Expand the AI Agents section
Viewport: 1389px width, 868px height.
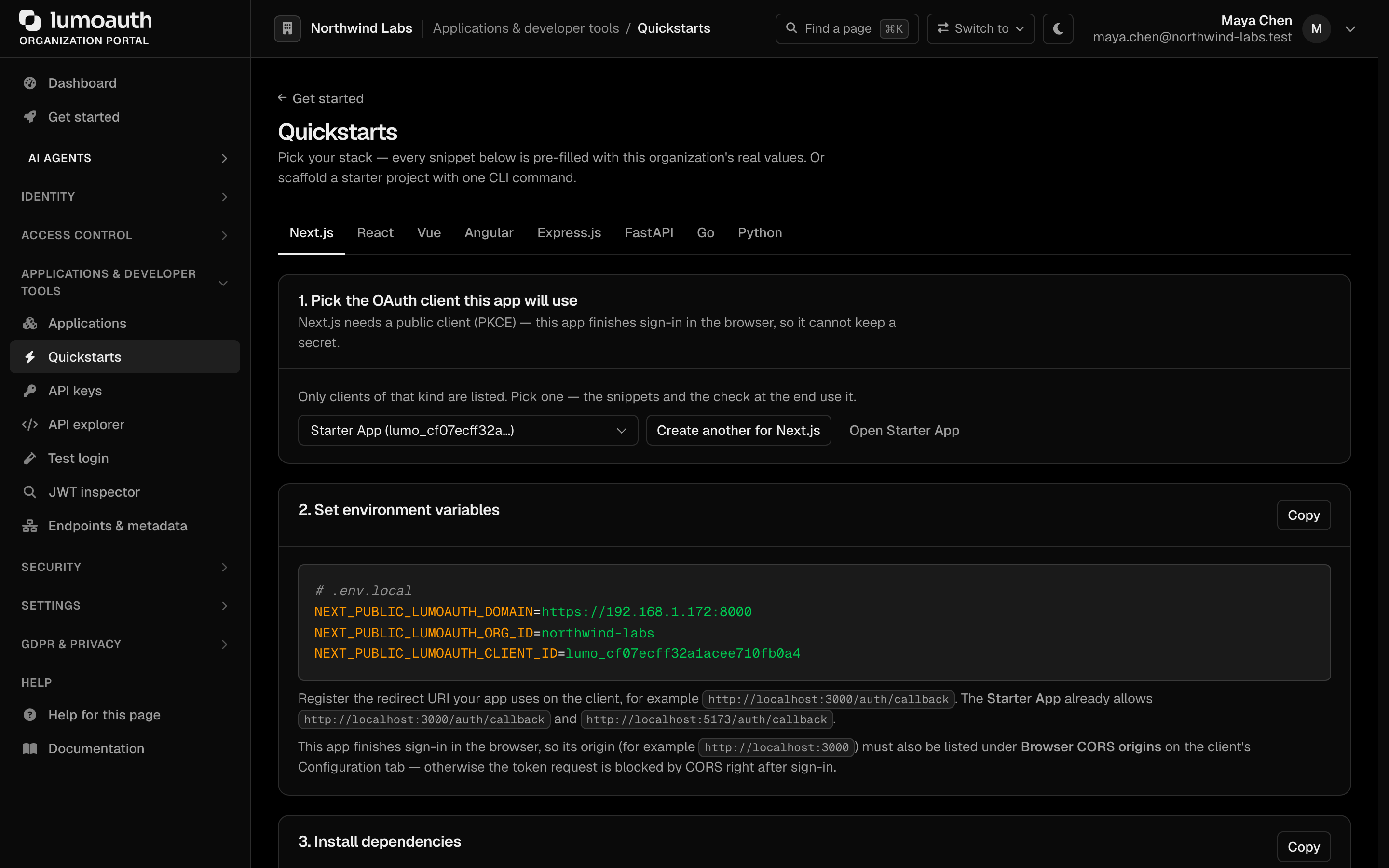pyautogui.click(x=124, y=158)
